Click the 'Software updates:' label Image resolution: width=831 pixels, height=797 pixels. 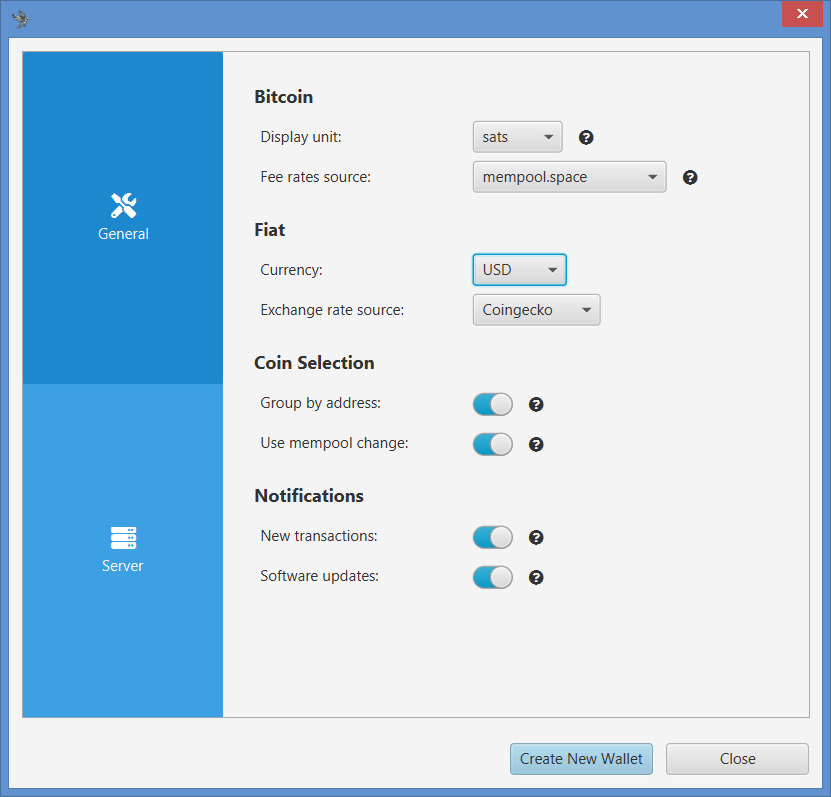[x=320, y=576]
